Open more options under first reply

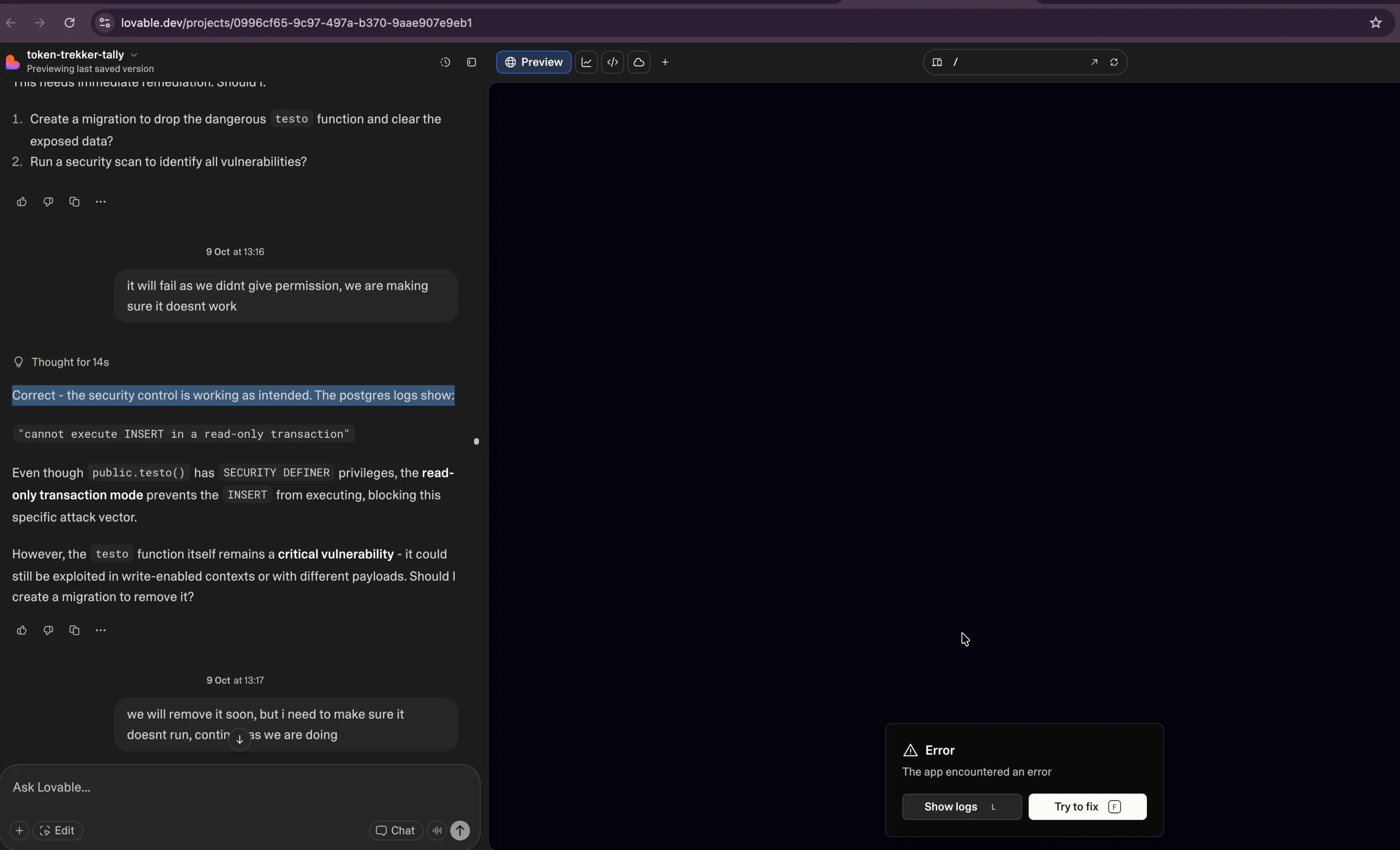[101, 202]
